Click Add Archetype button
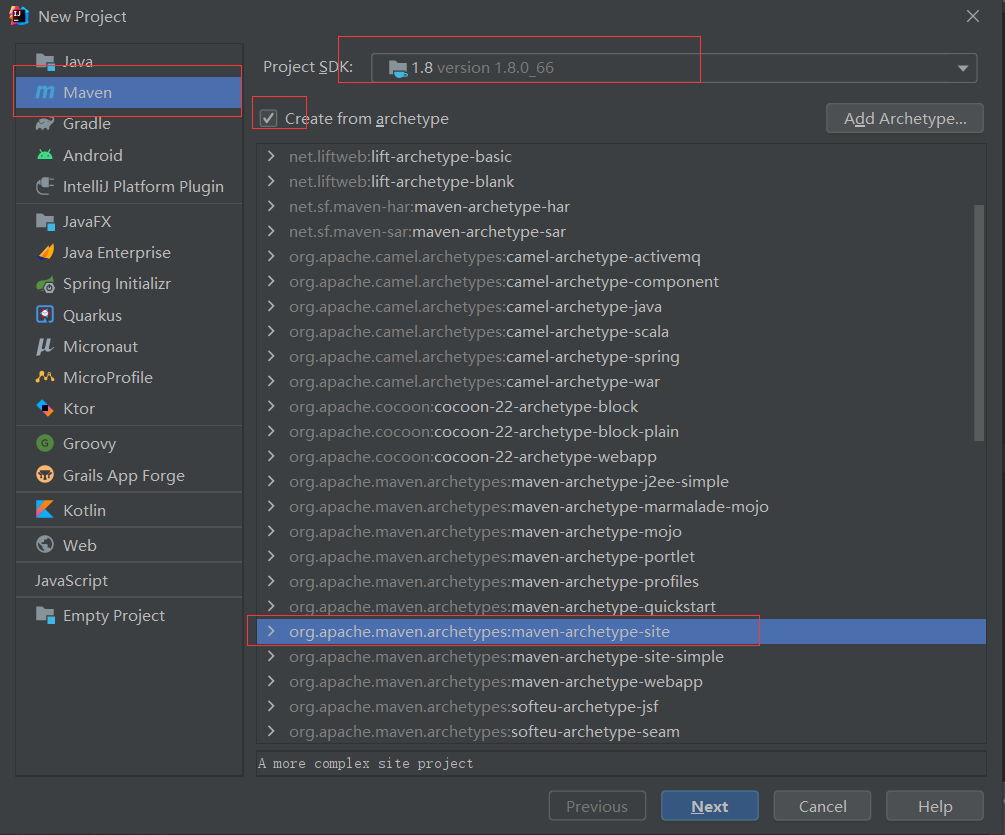 tap(904, 119)
